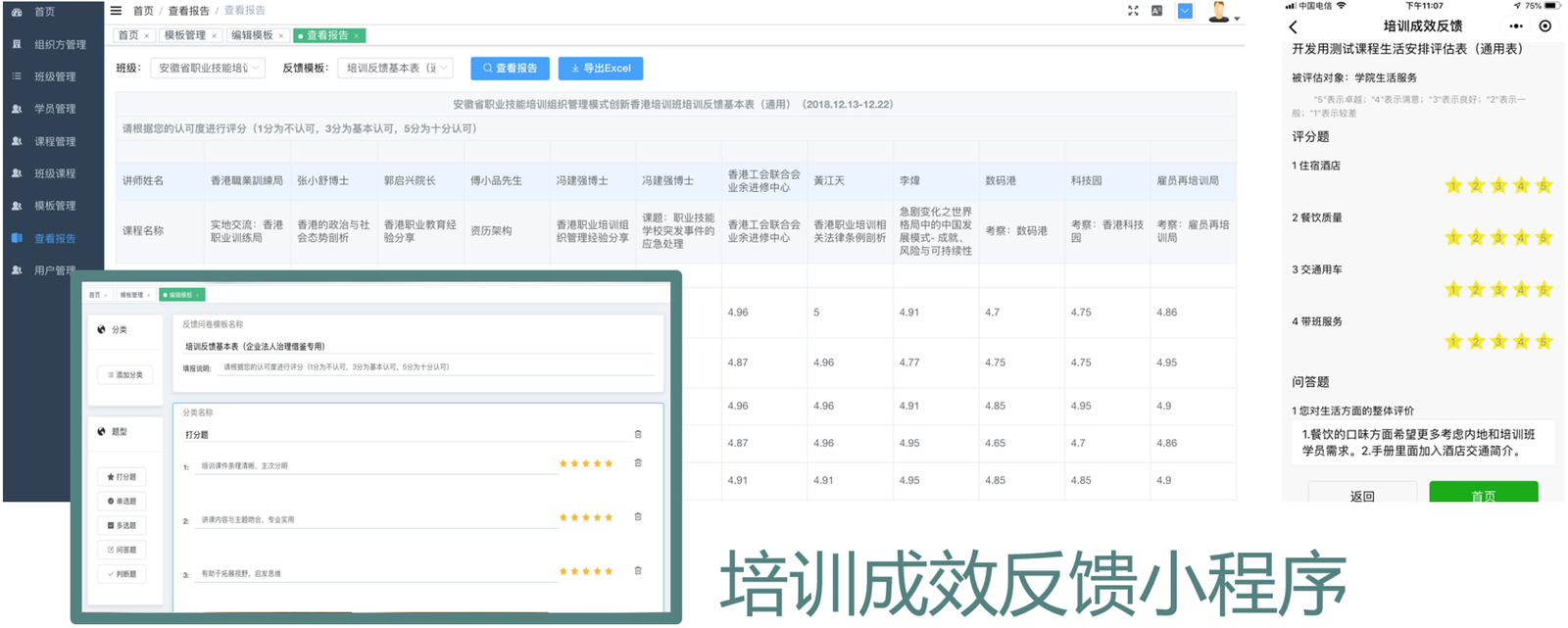This screenshot has width=1568, height=628.
Task: Click the 整体评价 answer text box
Action: tap(1423, 443)
